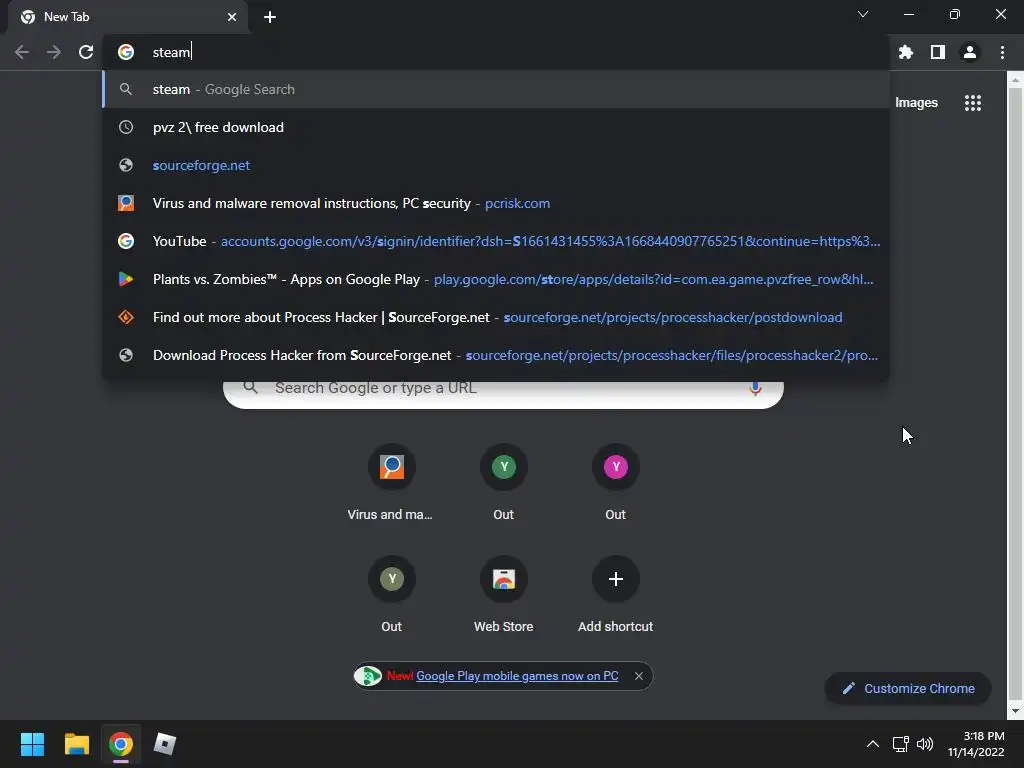Click the Customize Chrome button

[908, 688]
